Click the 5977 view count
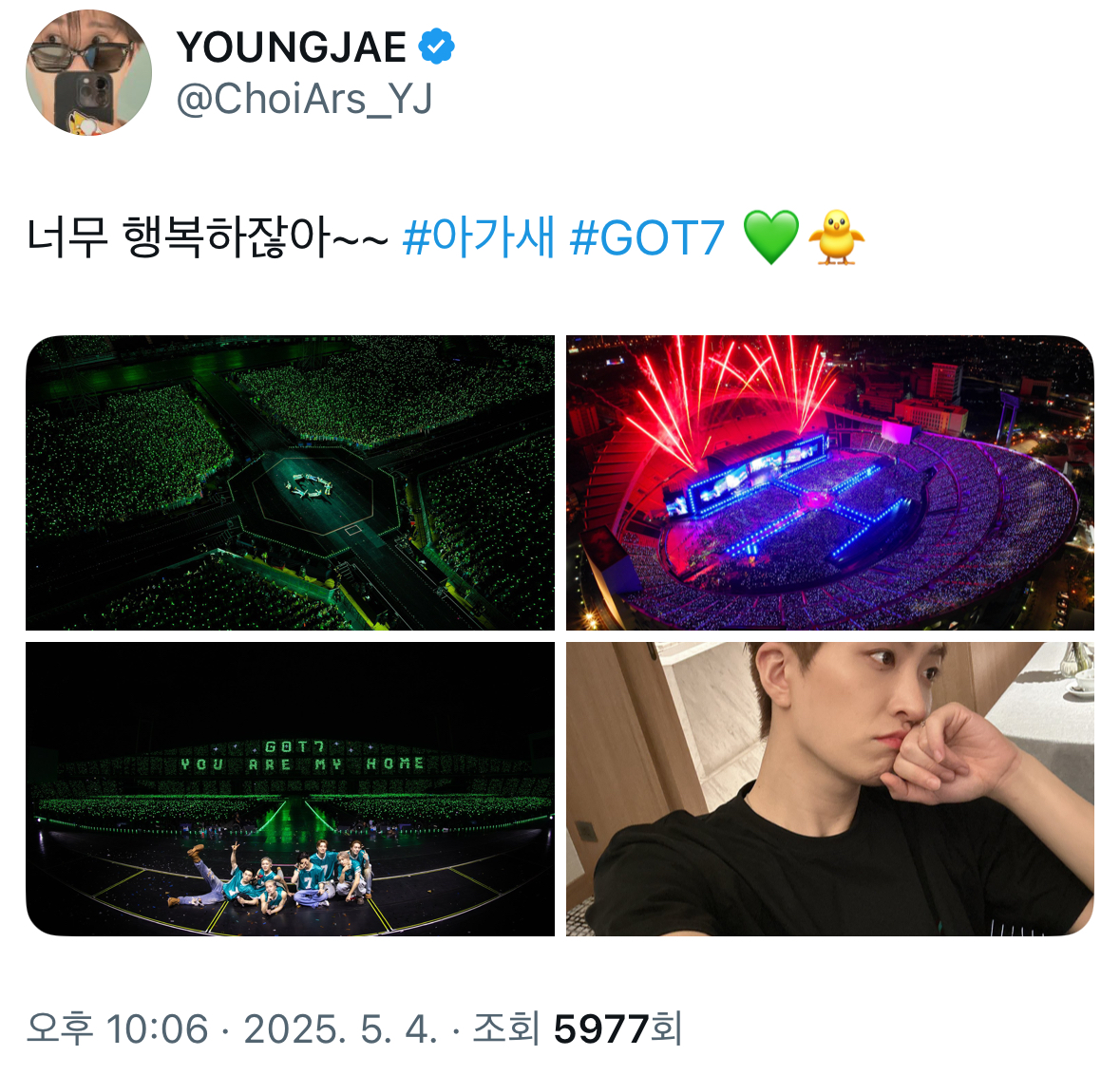 tap(600, 1029)
